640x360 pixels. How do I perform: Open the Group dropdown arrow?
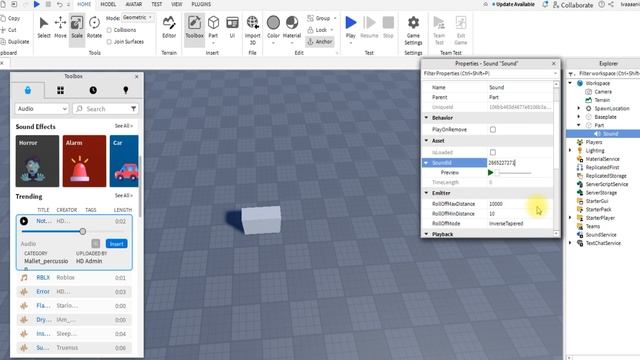(x=335, y=18)
